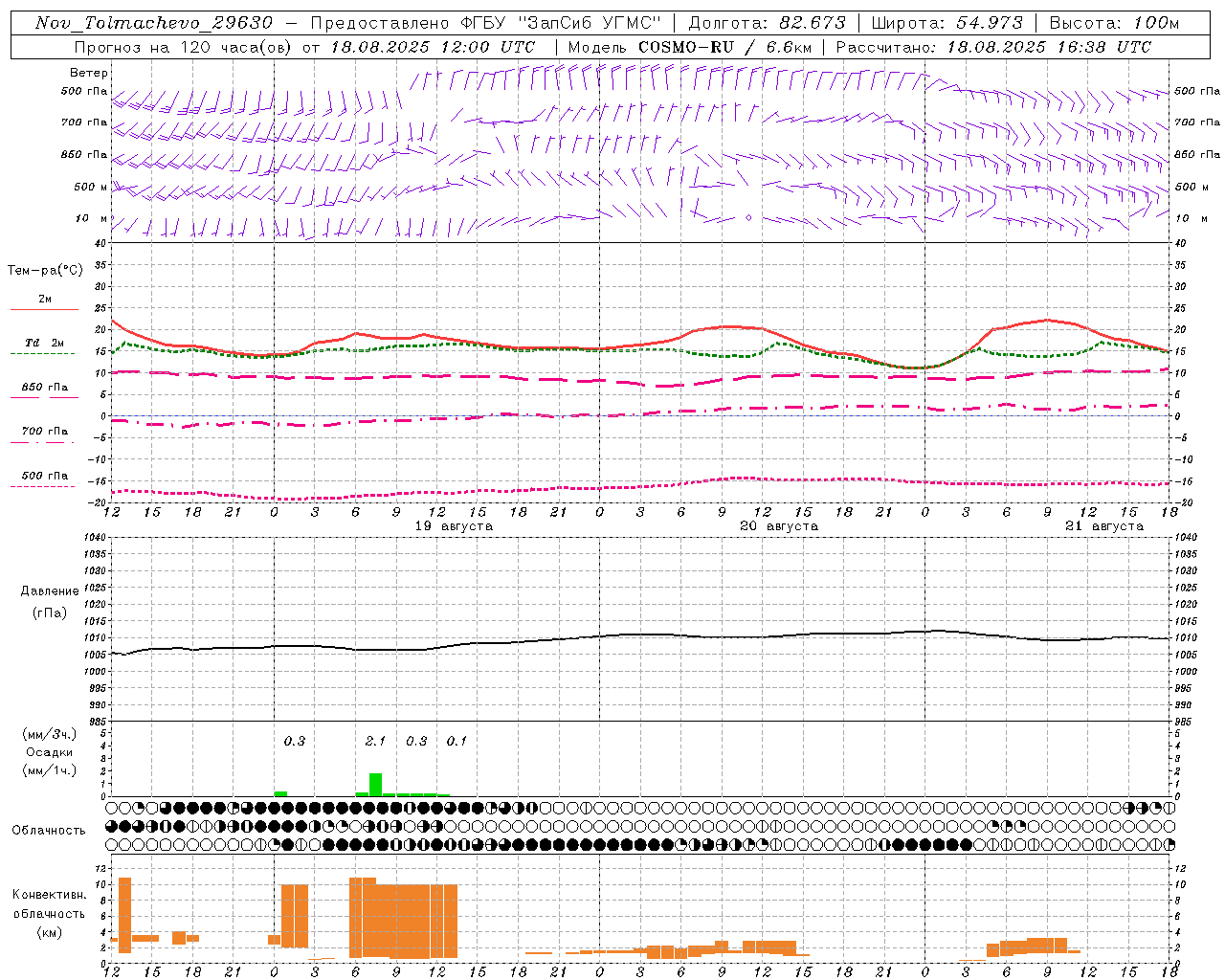Viewport: 1225px width, 980px height.
Task: Click the Осадки precipitation label
Action: tap(49, 752)
